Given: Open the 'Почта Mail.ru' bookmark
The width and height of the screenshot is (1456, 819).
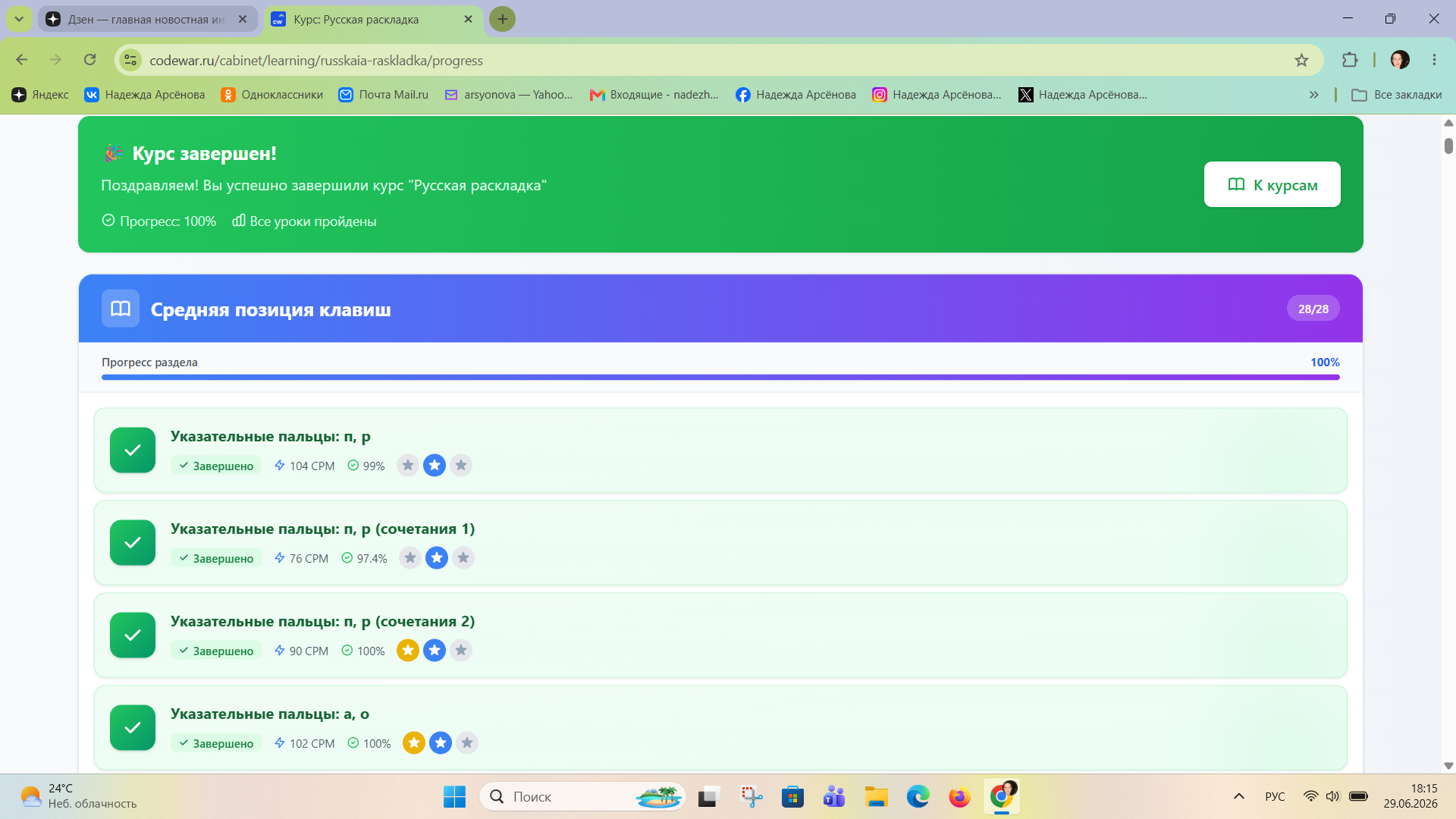Looking at the screenshot, I should click(x=384, y=95).
